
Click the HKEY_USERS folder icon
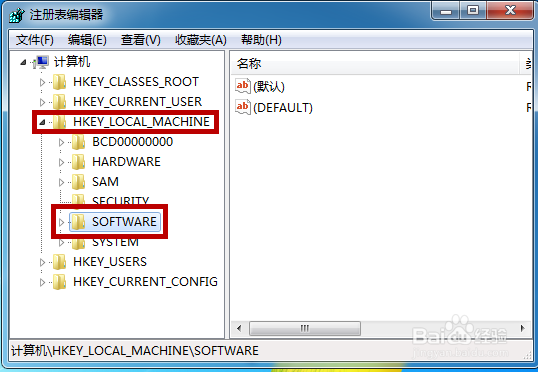click(x=60, y=262)
